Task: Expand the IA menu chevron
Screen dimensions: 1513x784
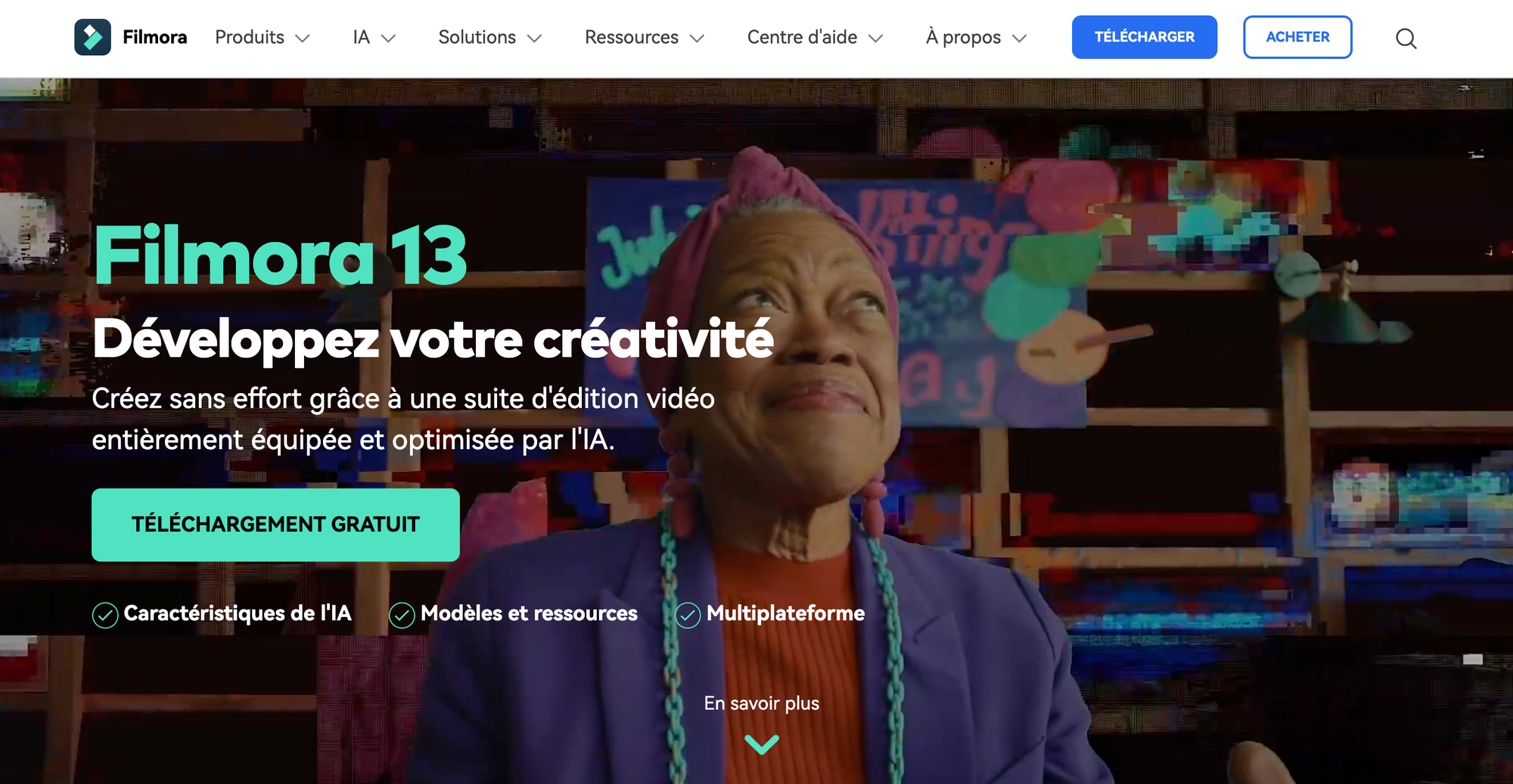Action: 388,39
